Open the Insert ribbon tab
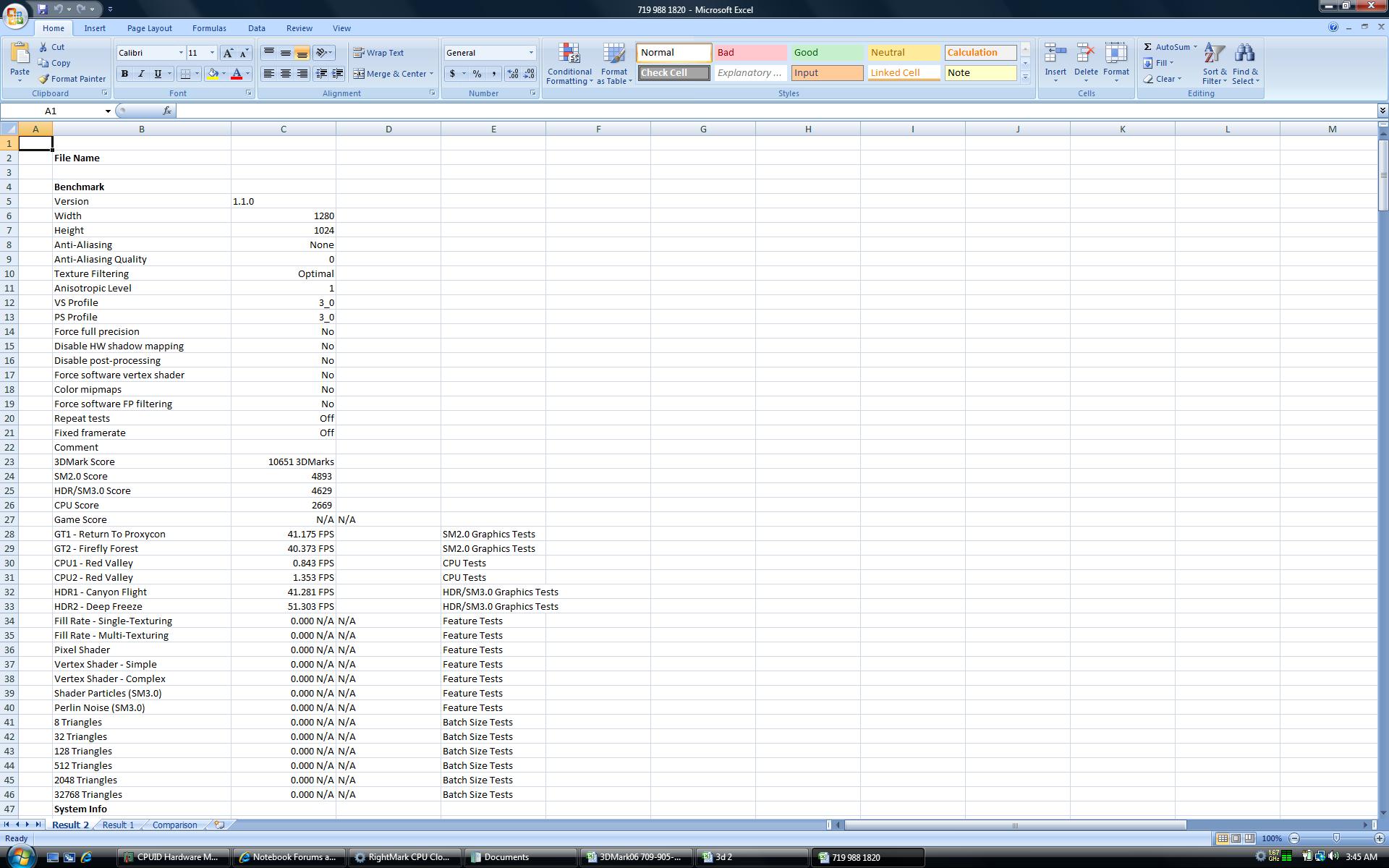The image size is (1389, 868). point(95,28)
